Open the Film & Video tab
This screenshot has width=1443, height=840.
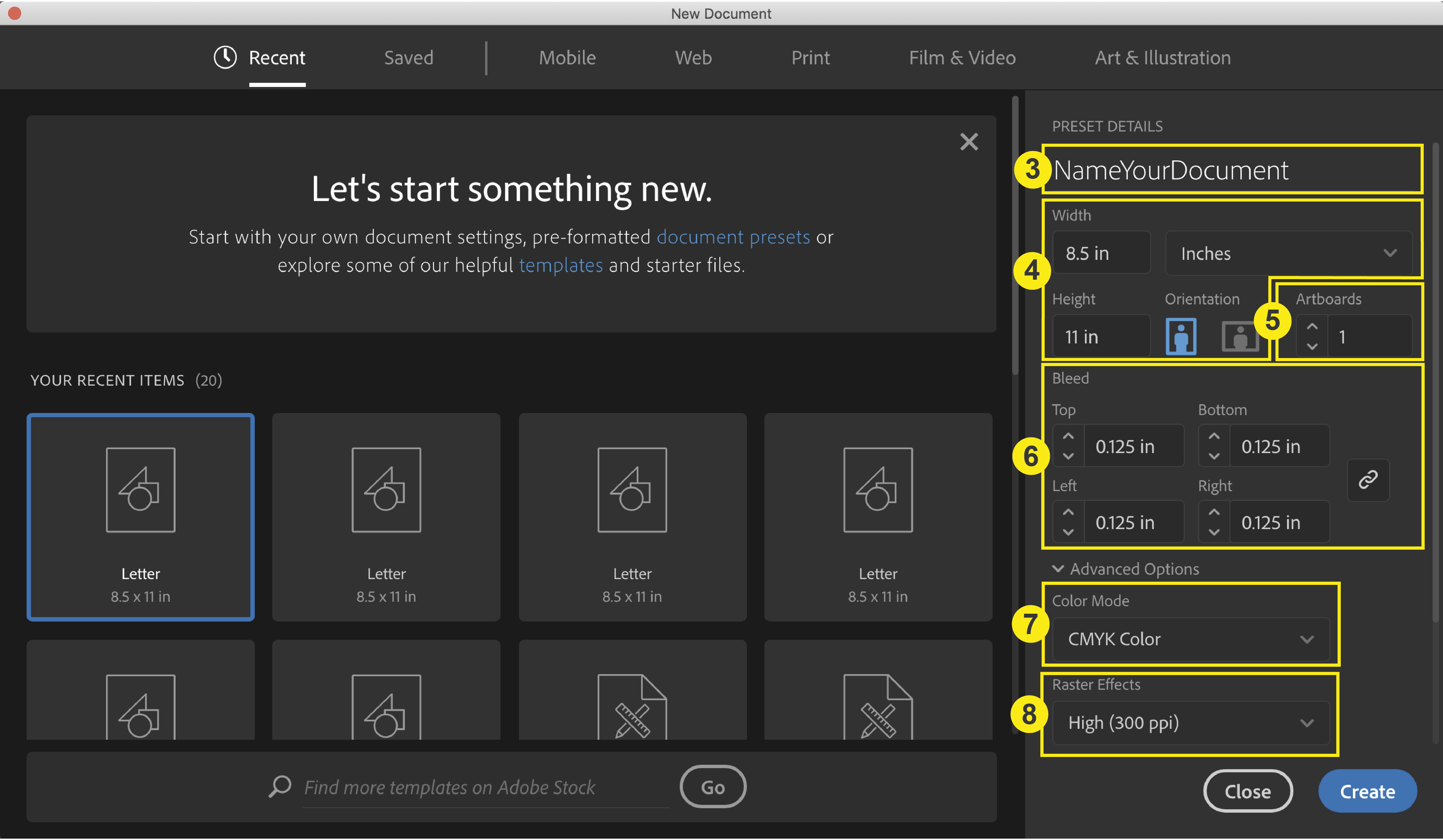click(x=962, y=57)
